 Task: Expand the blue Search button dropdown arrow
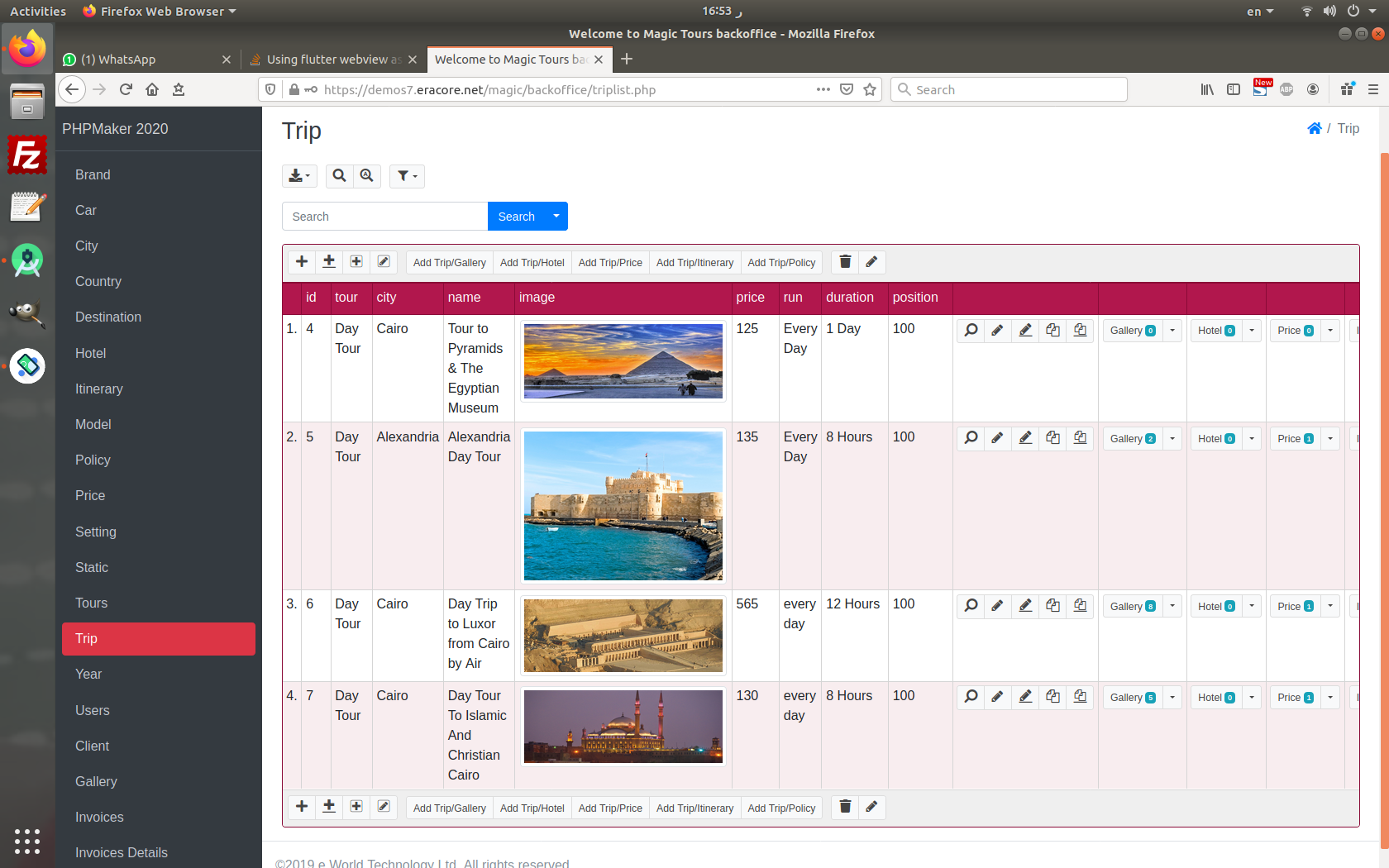point(556,217)
